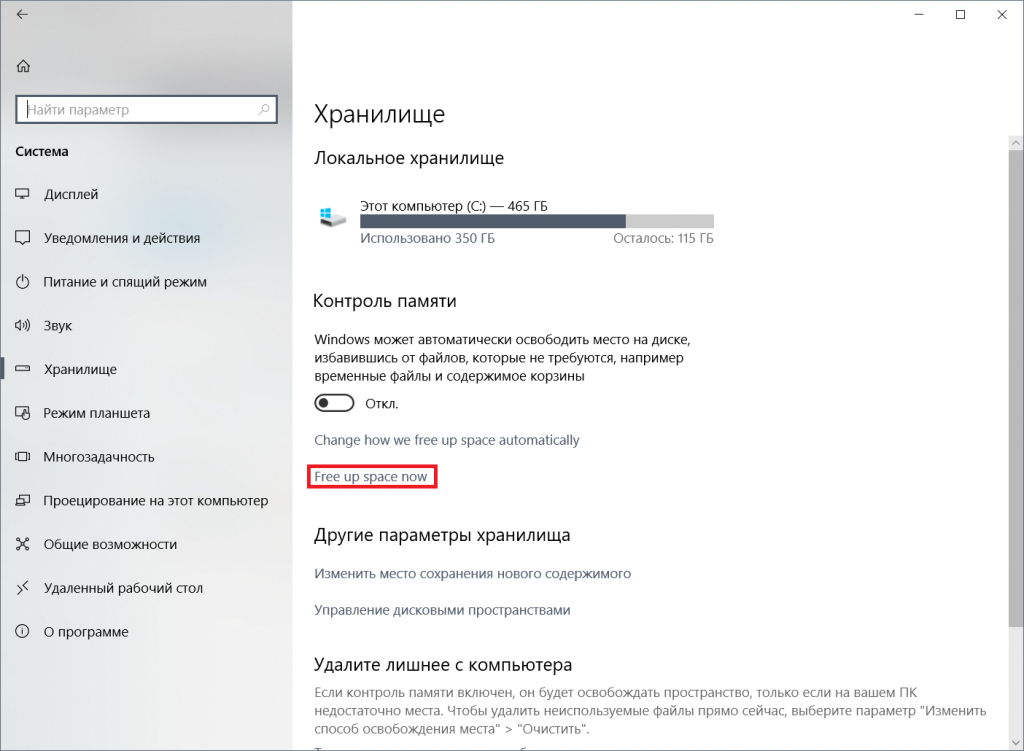Open О программе page
The width and height of the screenshot is (1024, 751).
86,631
